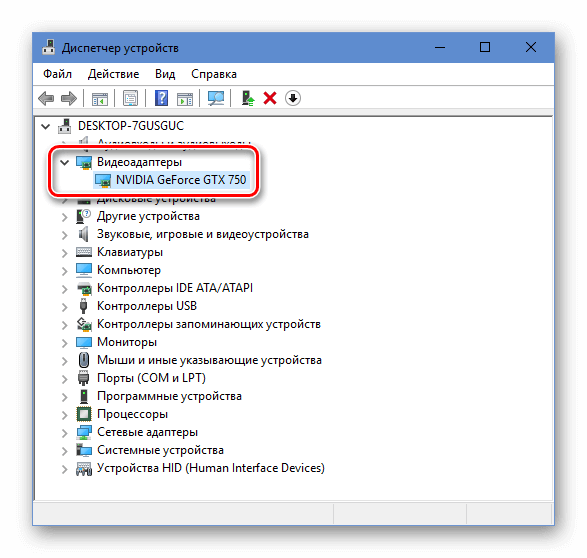Select the Мониторы text label
The height and width of the screenshot is (558, 587).
(127, 342)
